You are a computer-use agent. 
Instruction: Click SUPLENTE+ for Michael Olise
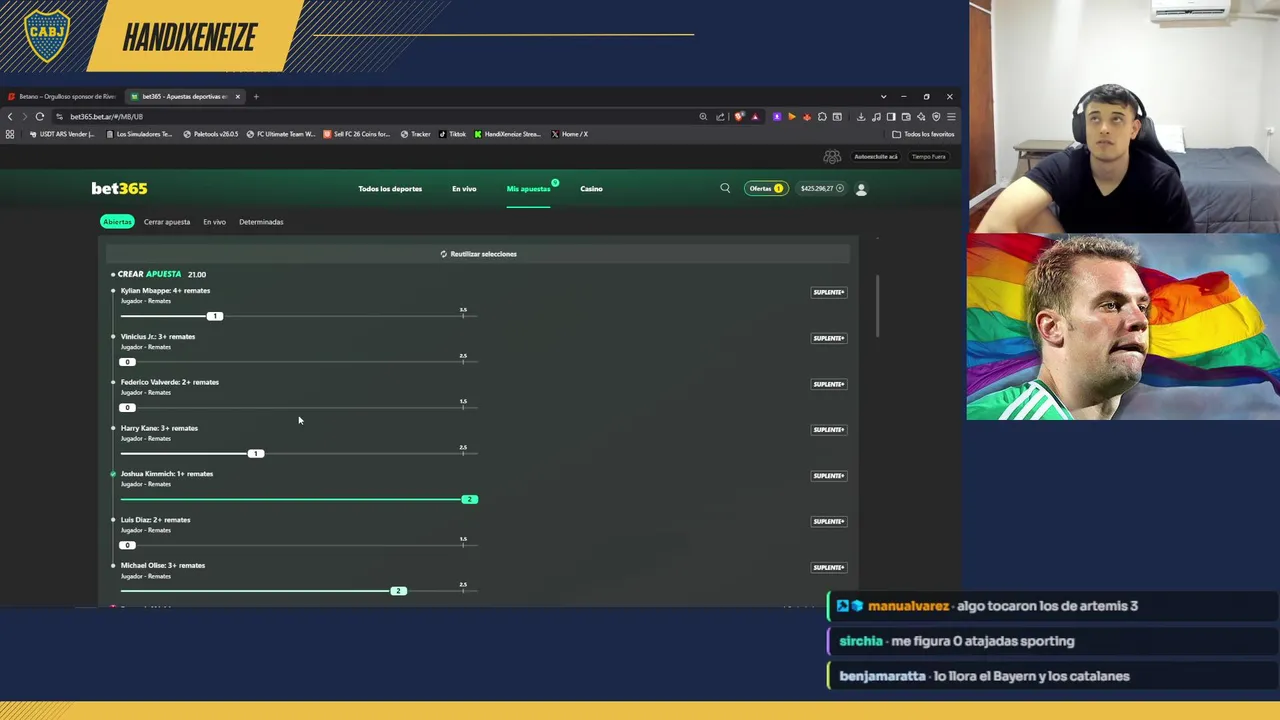(828, 567)
